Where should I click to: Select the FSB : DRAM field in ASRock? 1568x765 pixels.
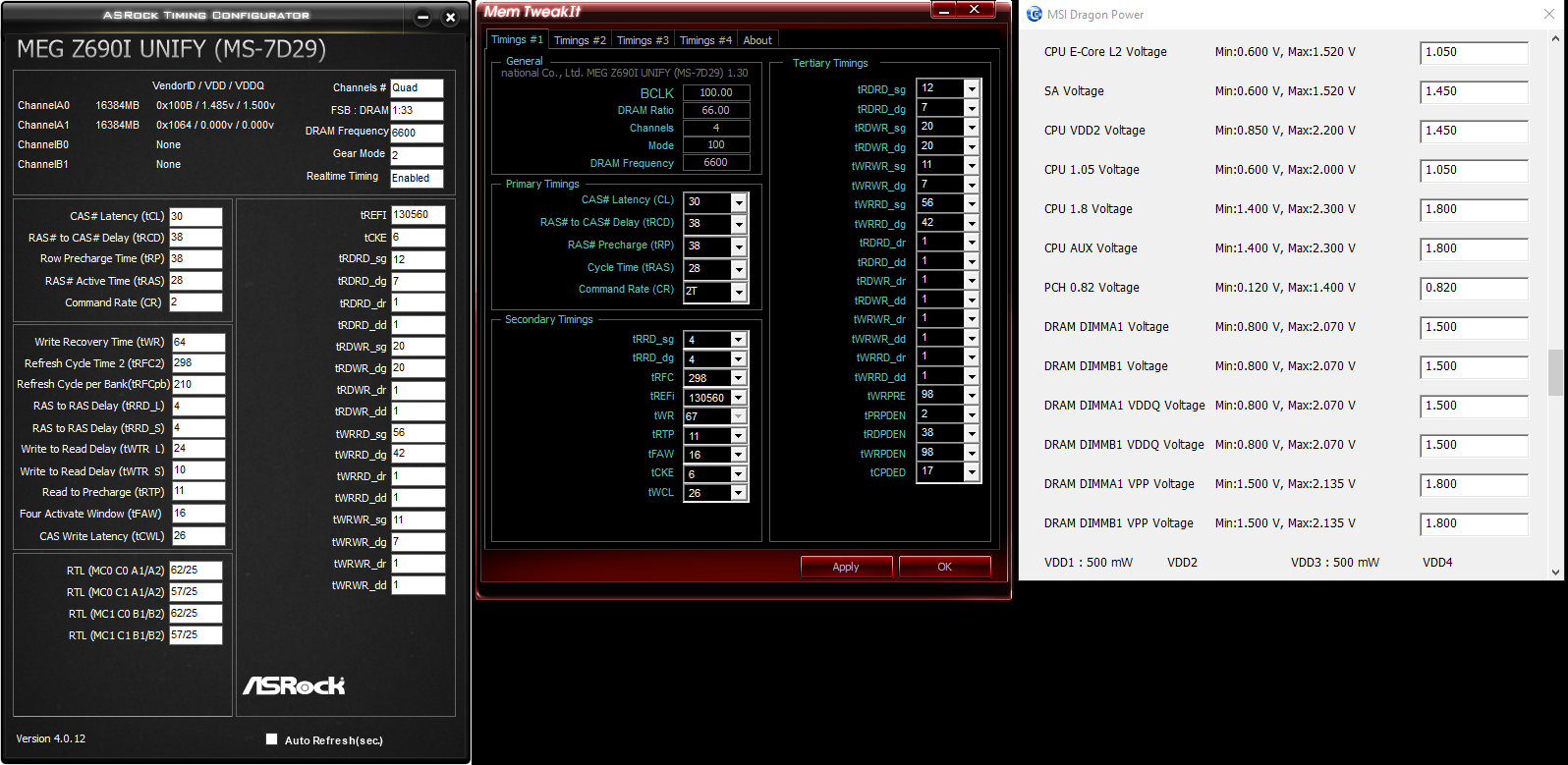[x=417, y=111]
